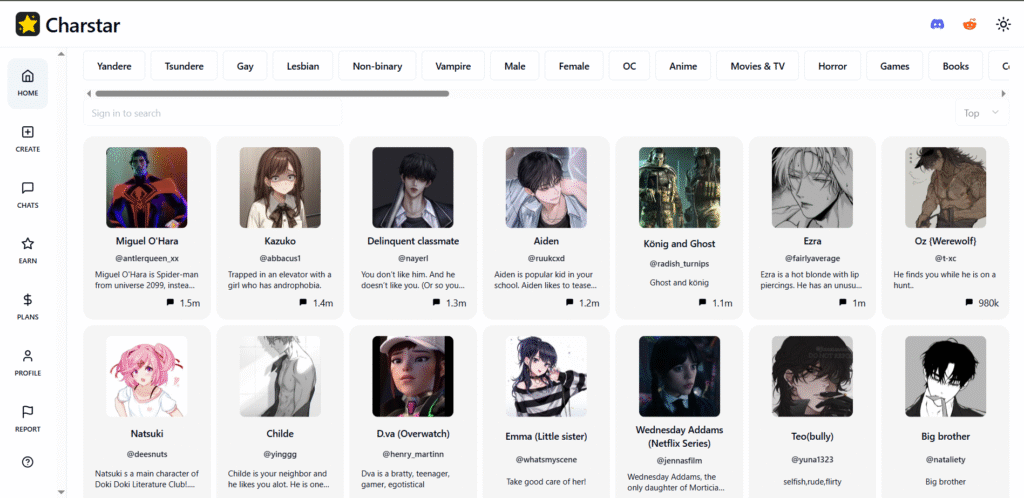Open Emma (Little sister) avatar

(546, 377)
